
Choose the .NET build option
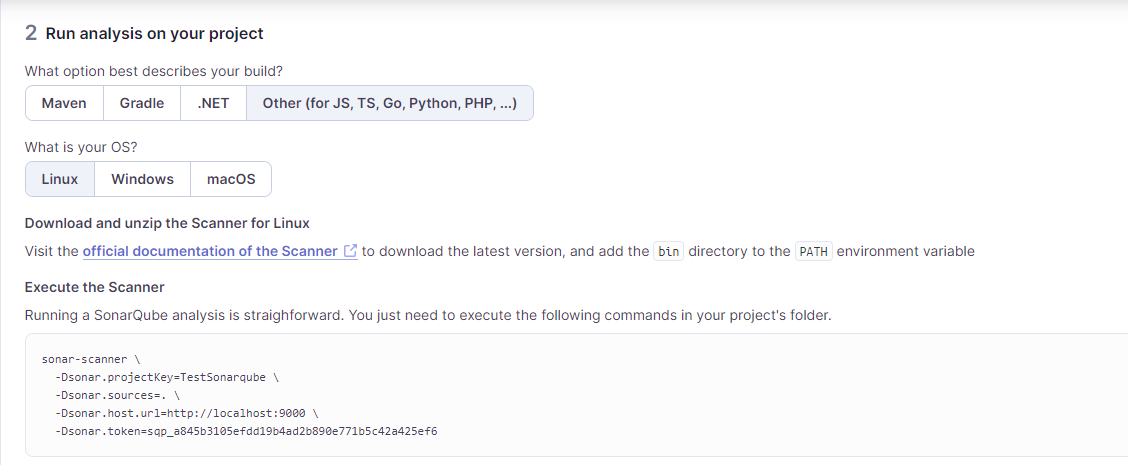pyautogui.click(x=213, y=103)
